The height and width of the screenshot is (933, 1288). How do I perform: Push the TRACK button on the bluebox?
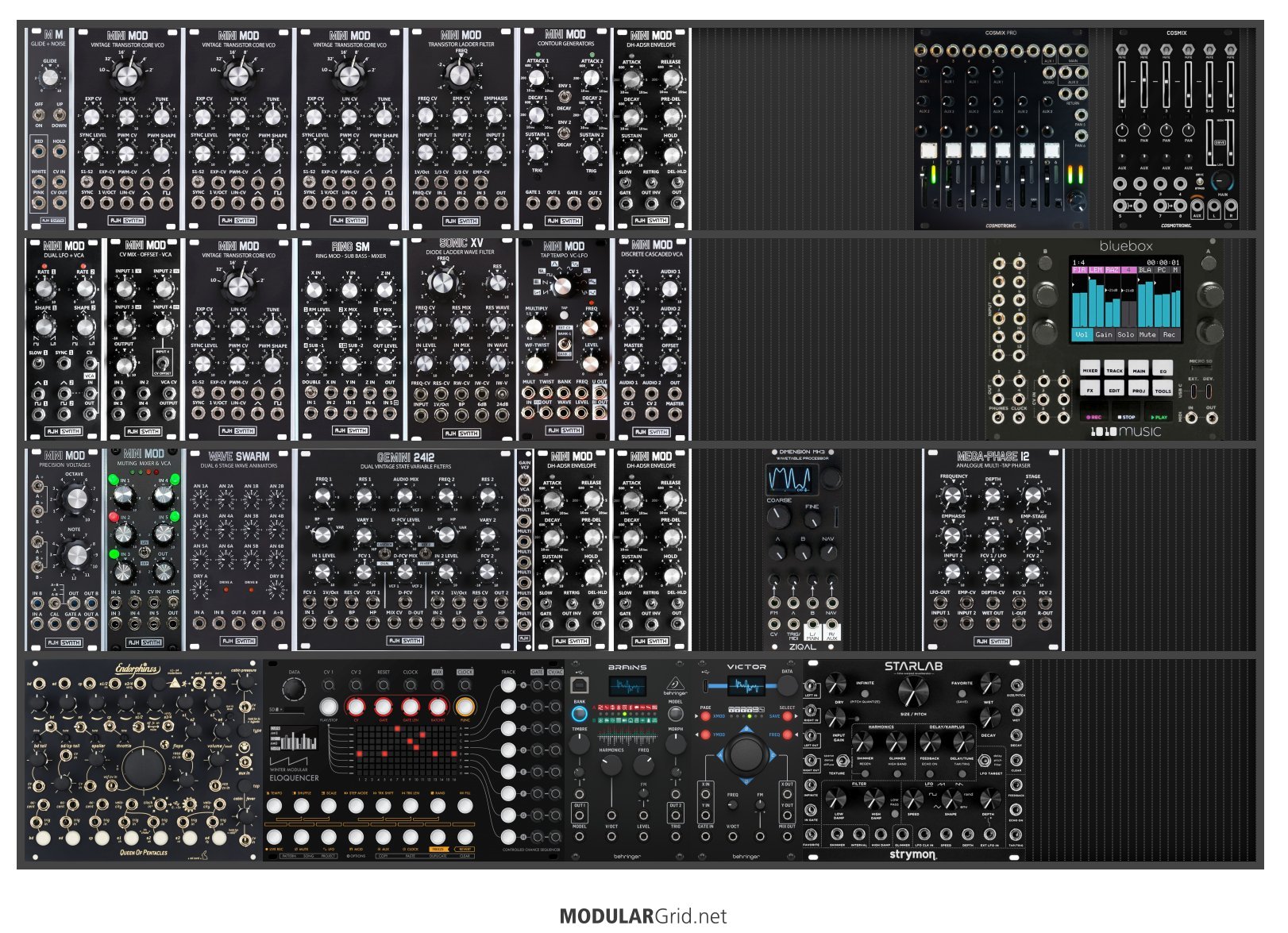pyautogui.click(x=1115, y=369)
